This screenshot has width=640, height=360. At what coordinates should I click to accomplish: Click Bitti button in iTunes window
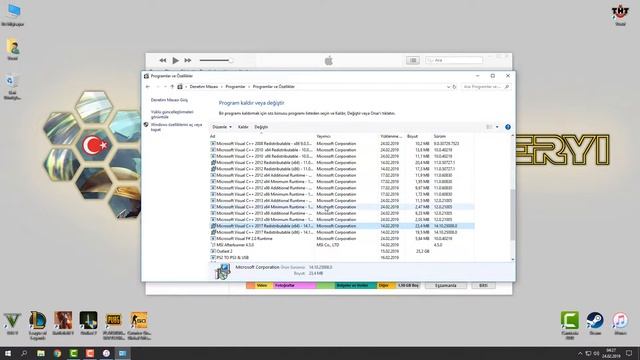click(483, 285)
